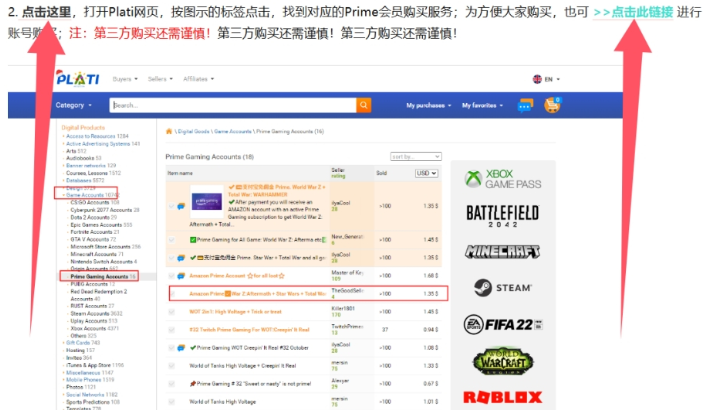The image size is (705, 410).
Task: Open the 'sort by' combo box
Action: pos(416,156)
